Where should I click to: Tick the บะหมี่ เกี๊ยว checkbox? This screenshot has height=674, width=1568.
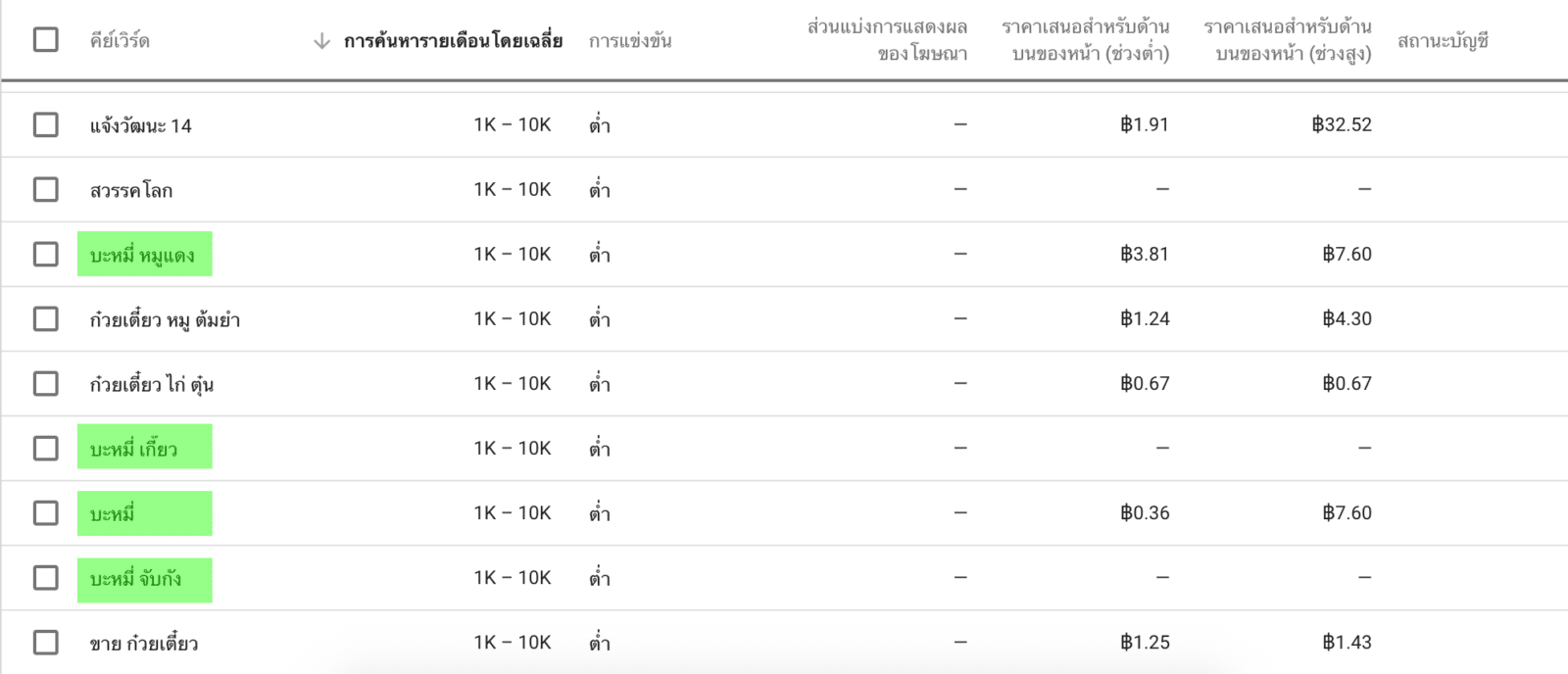[46, 449]
